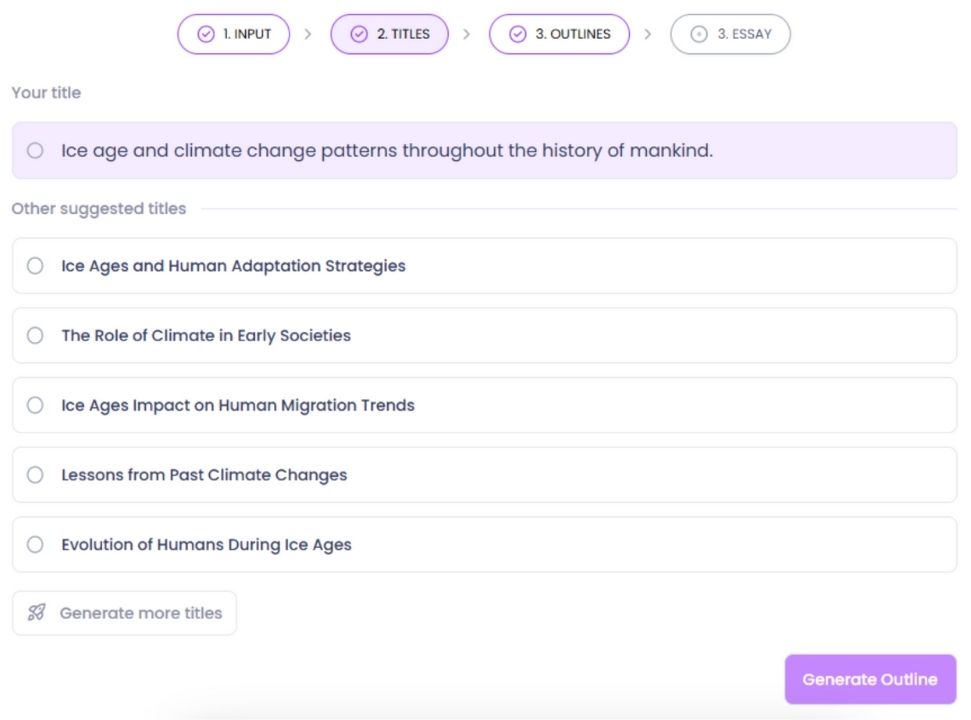Click the checkmark icon in the TITLES step

pyautogui.click(x=359, y=34)
